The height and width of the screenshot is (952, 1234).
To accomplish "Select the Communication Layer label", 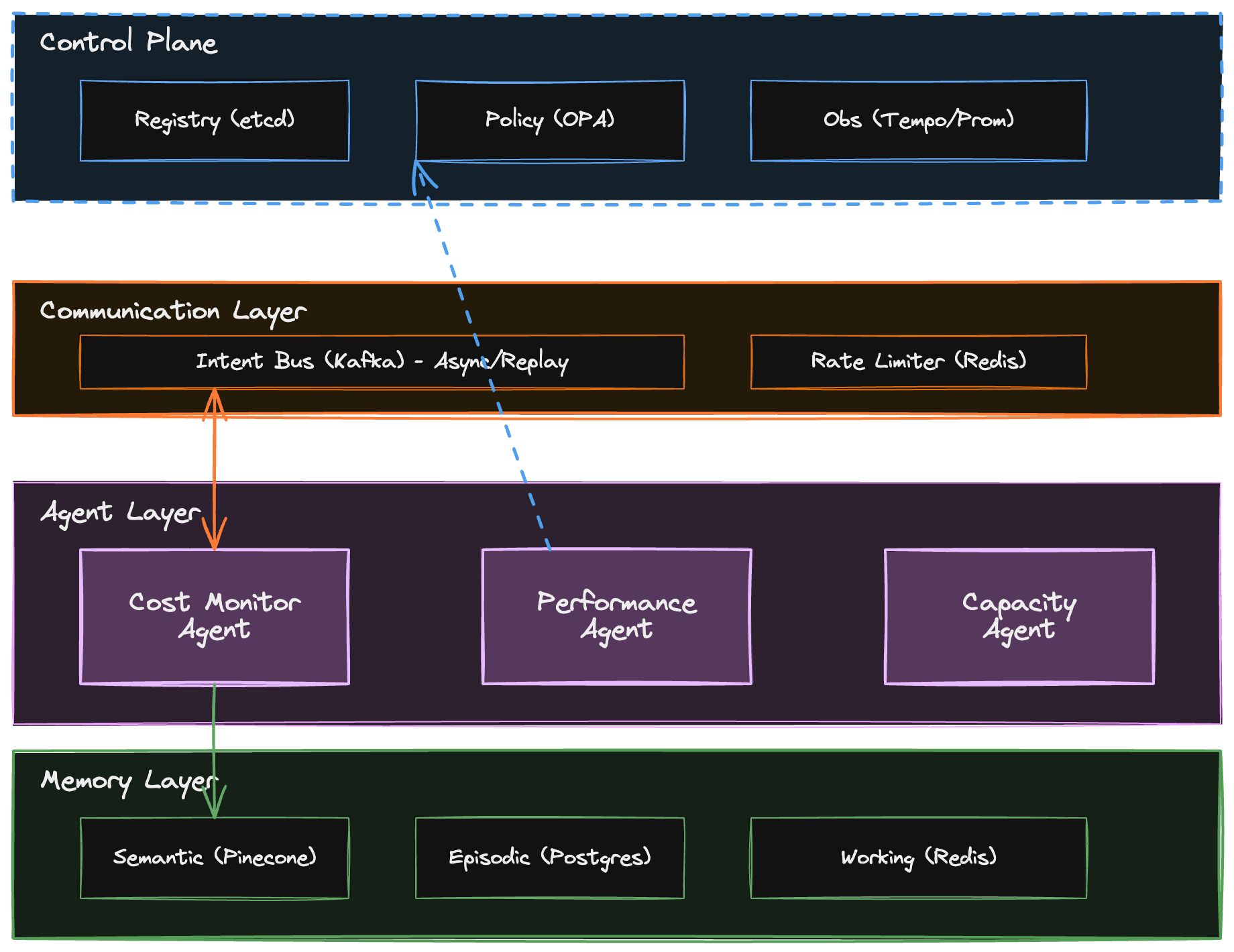I will click(173, 312).
